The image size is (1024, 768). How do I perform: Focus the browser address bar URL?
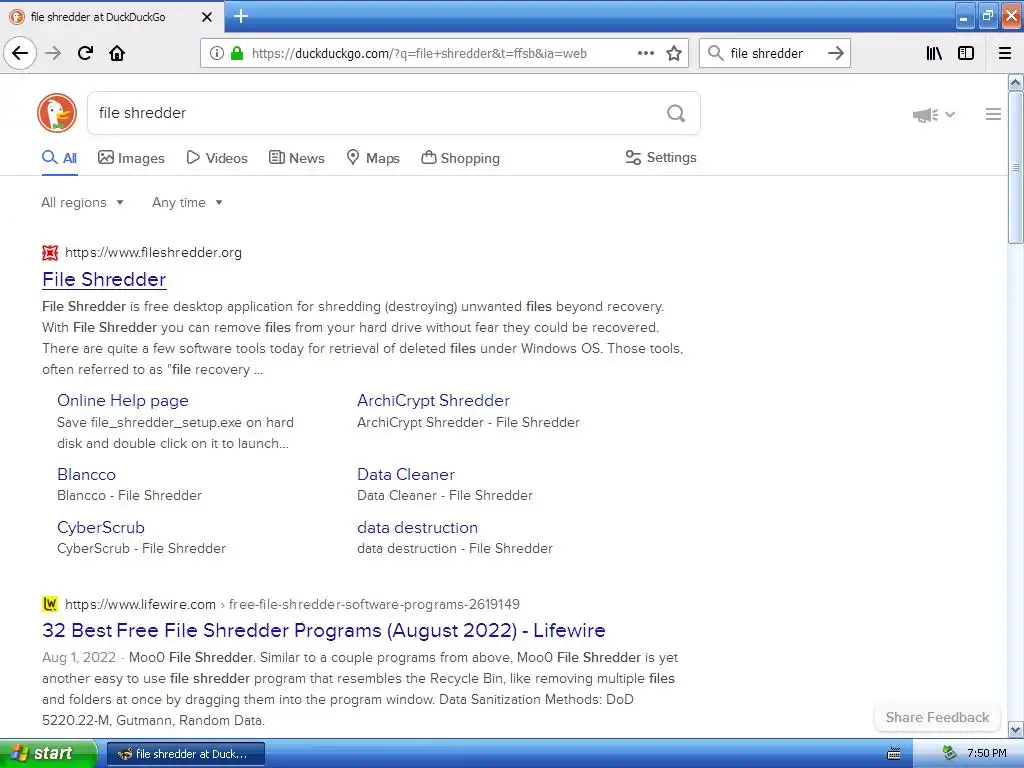point(419,54)
